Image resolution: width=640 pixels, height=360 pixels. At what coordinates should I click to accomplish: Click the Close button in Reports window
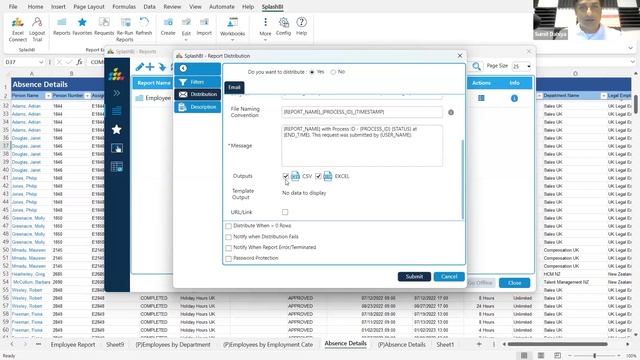514,282
